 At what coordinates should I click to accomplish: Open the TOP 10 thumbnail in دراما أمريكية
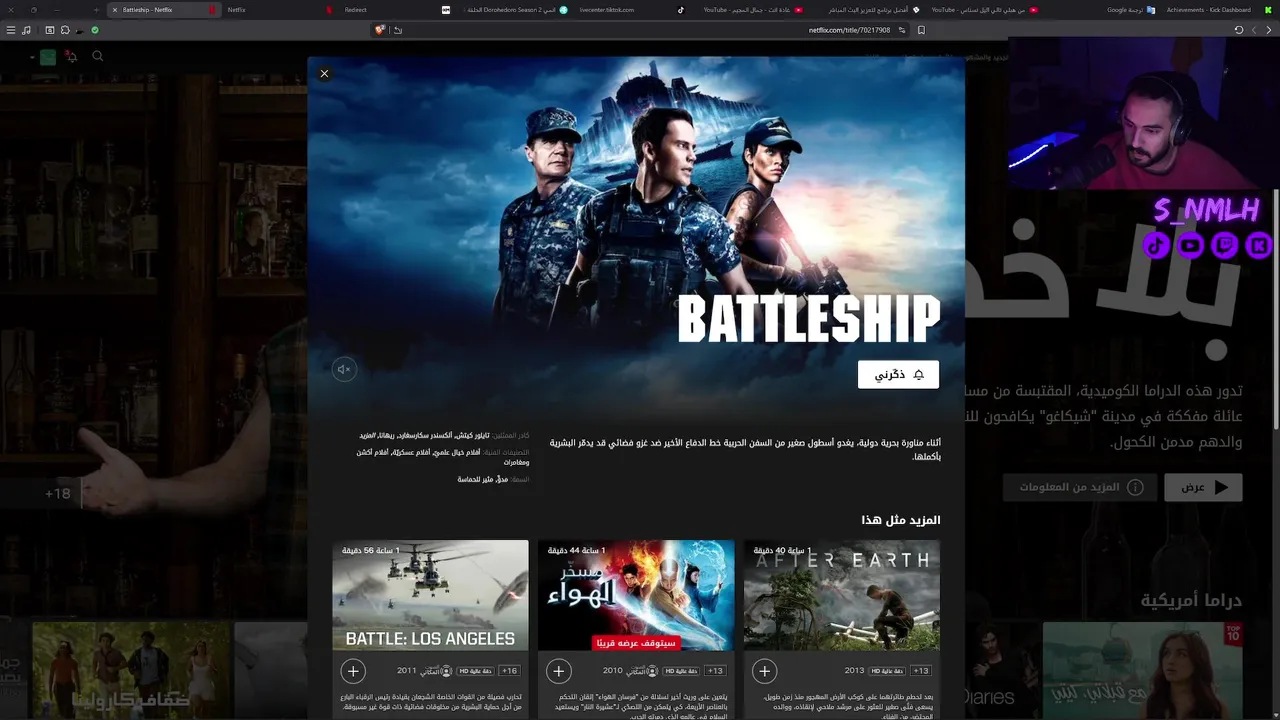pos(1142,670)
